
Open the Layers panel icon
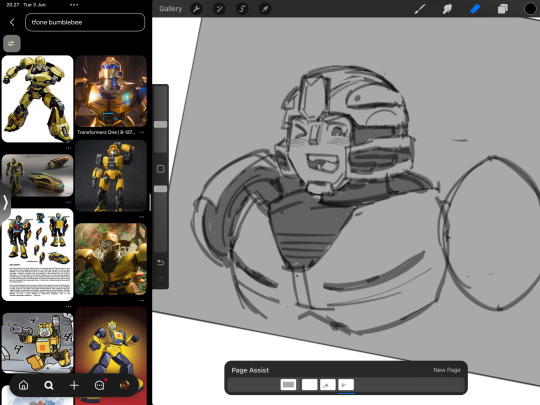[502, 9]
